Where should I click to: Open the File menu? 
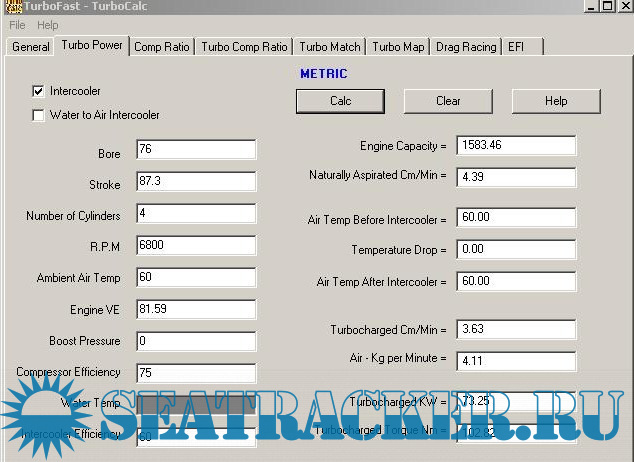click(17, 25)
